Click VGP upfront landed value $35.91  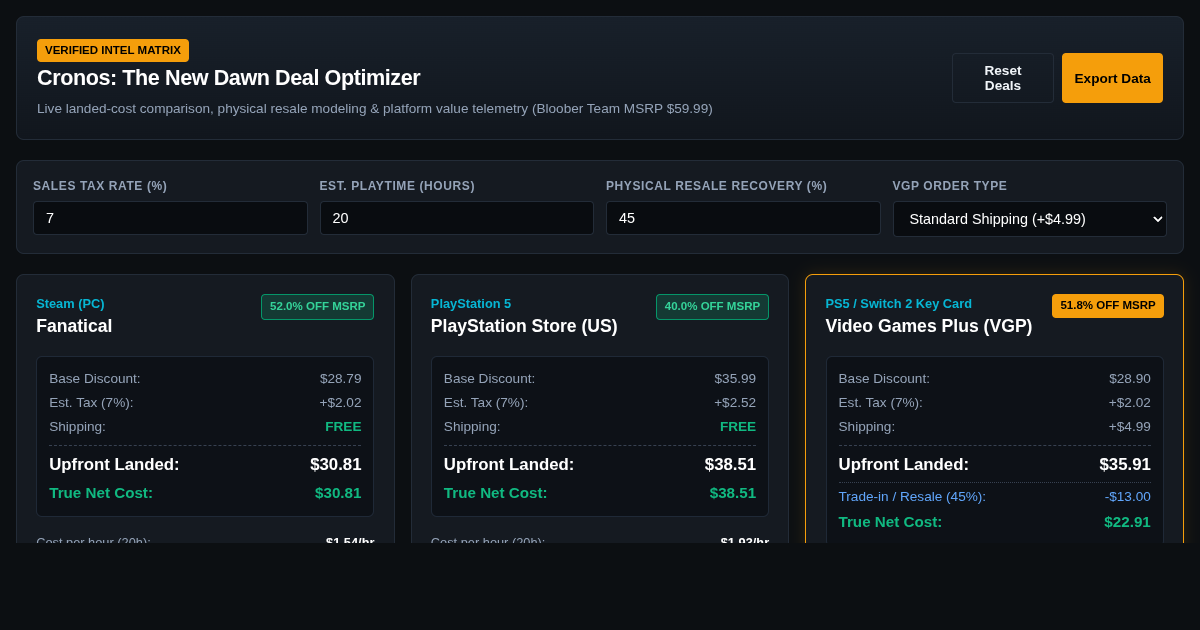[1125, 465]
